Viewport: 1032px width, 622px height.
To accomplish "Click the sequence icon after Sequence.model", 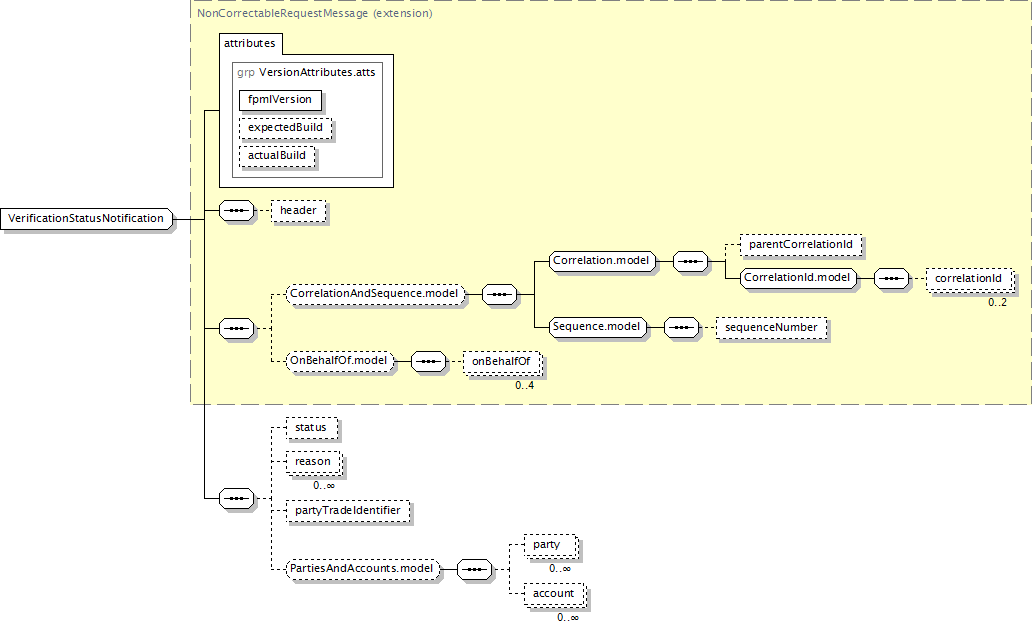I will (682, 327).
